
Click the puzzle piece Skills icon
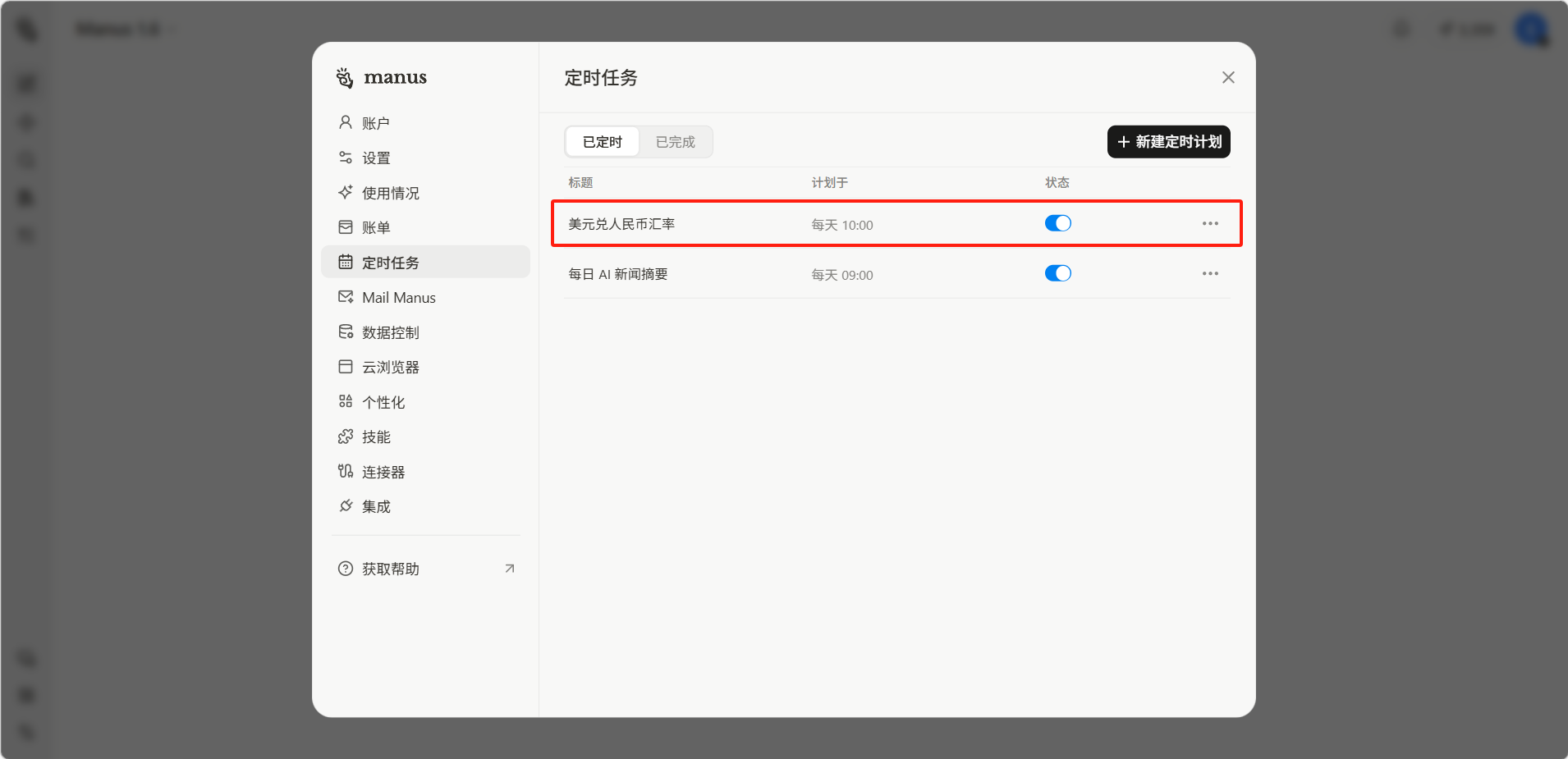point(346,437)
